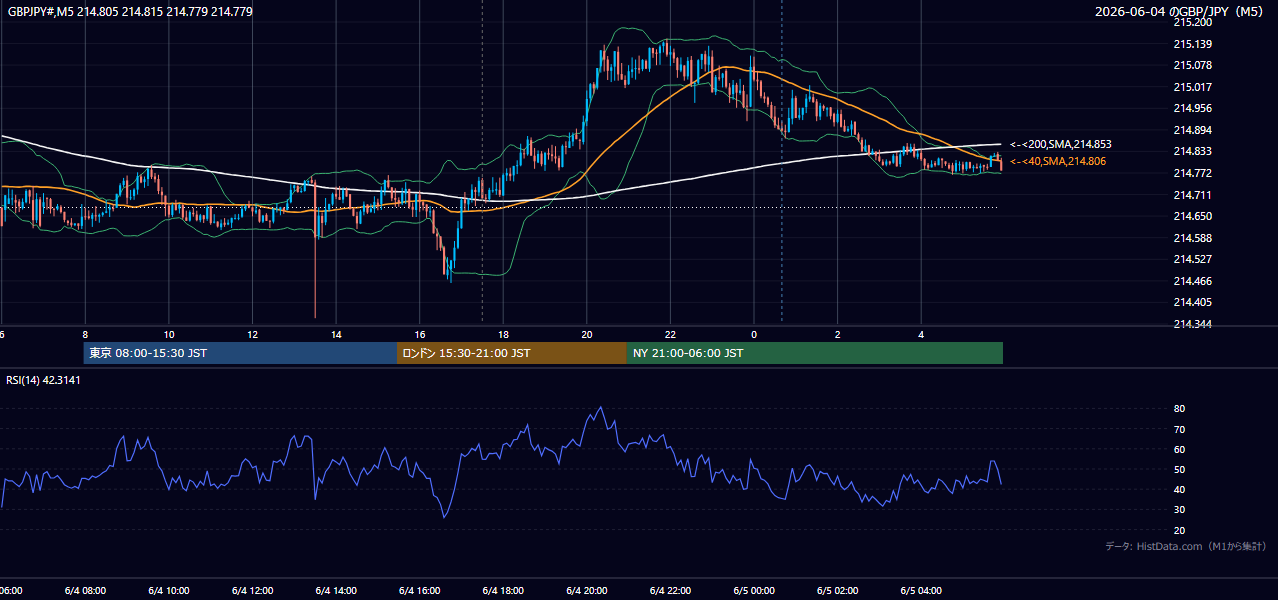Click the 6/4 20:00 date axis label
The image size is (1278, 600).
click(x=586, y=590)
